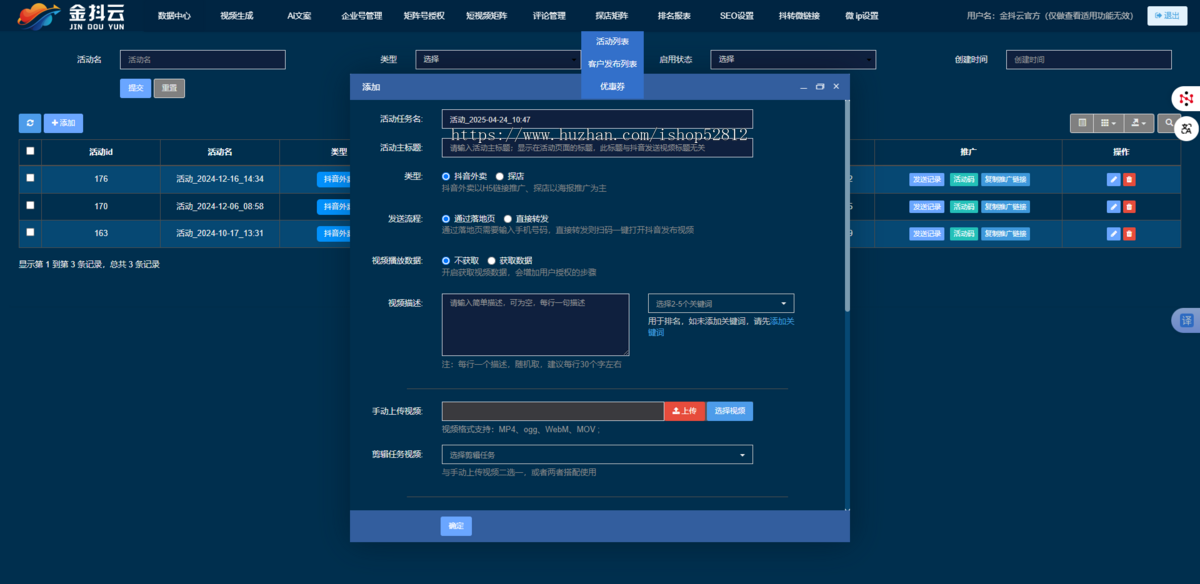Image resolution: width=1200 pixels, height=584 pixels.
Task: Click 活动码 for activity 170
Action: point(964,207)
